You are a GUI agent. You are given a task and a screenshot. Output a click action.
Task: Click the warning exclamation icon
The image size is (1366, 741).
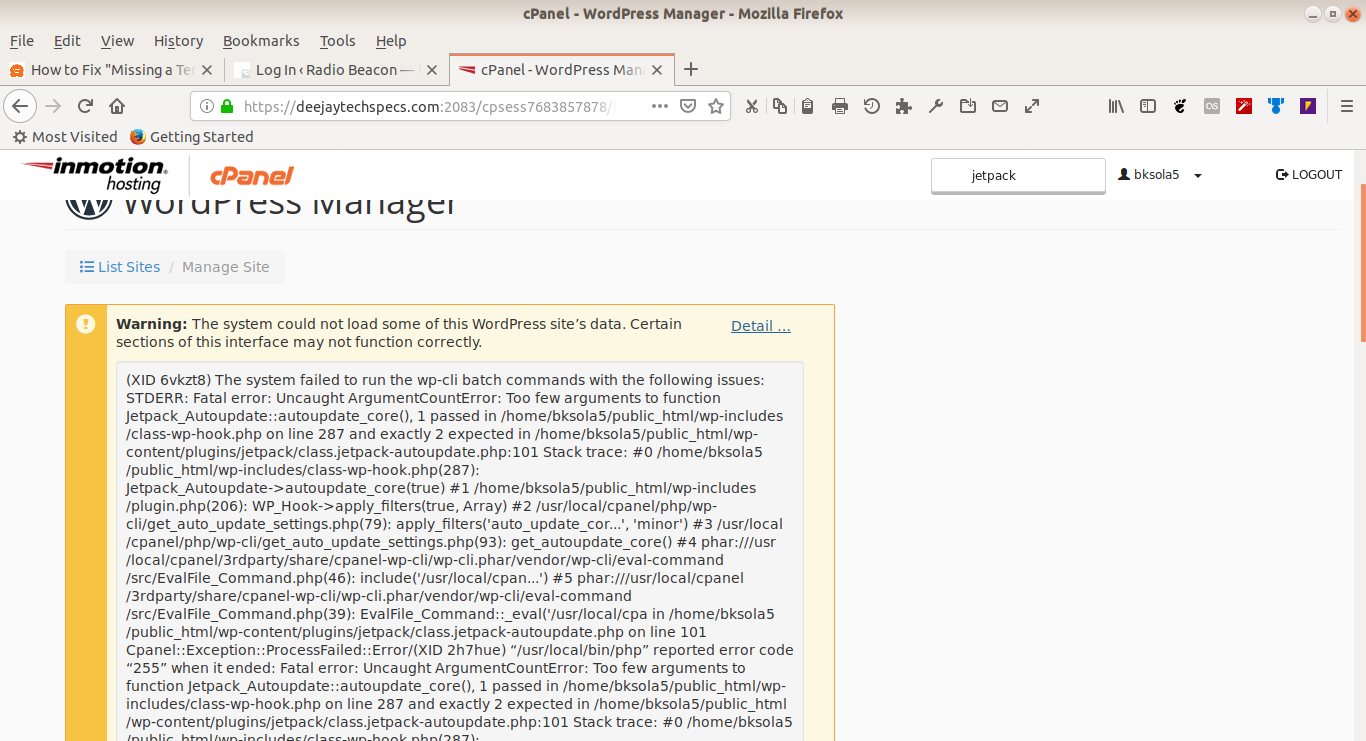pyautogui.click(x=85, y=324)
